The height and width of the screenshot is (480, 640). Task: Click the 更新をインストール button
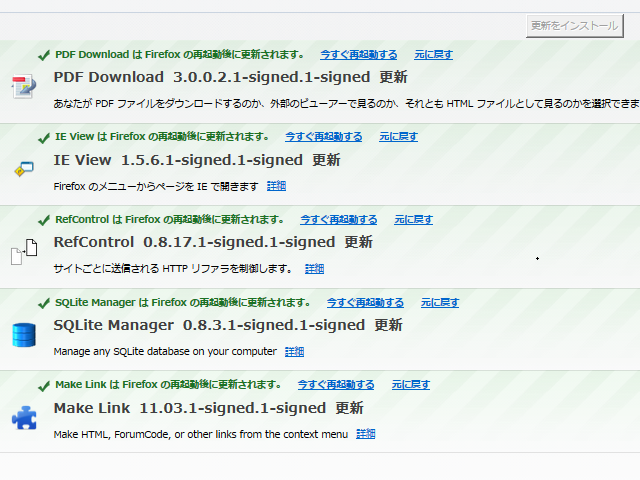click(575, 26)
